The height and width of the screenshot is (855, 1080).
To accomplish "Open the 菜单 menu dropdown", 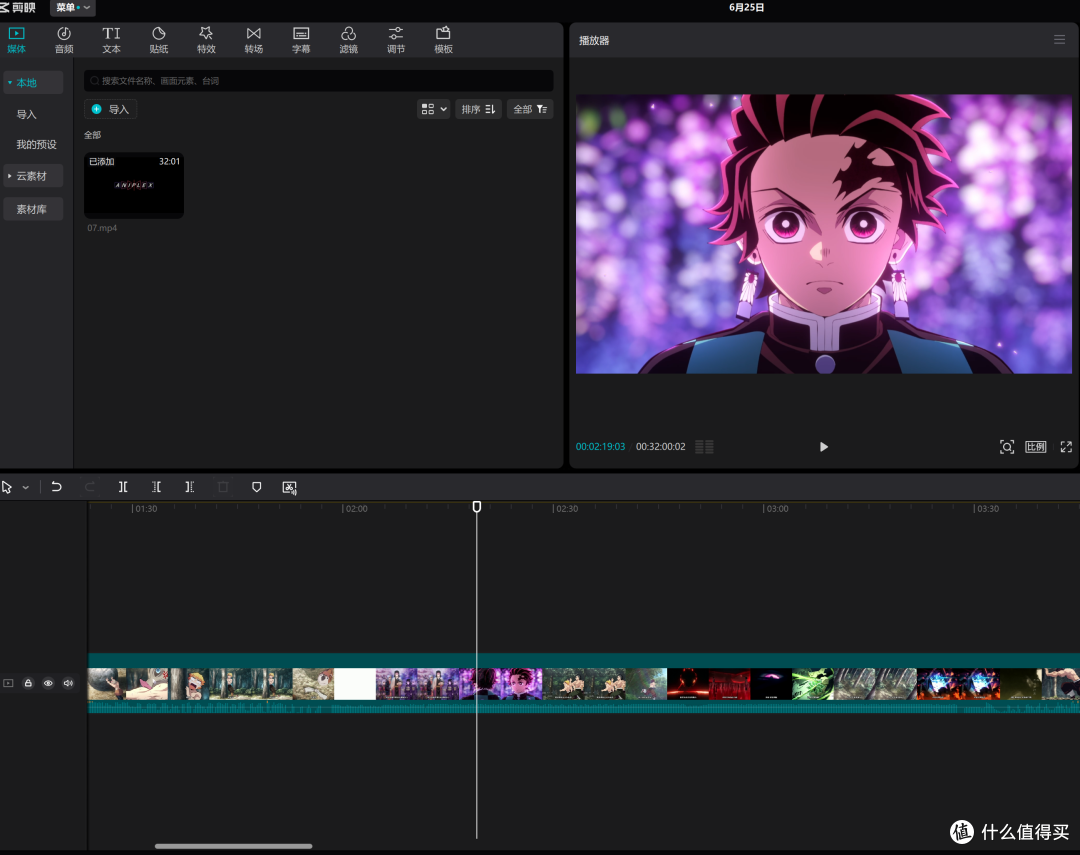I will (72, 8).
